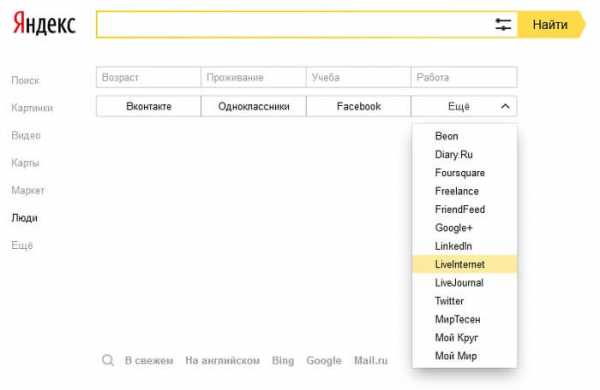Select the Facebook network button
600x390 pixels.
coord(359,106)
